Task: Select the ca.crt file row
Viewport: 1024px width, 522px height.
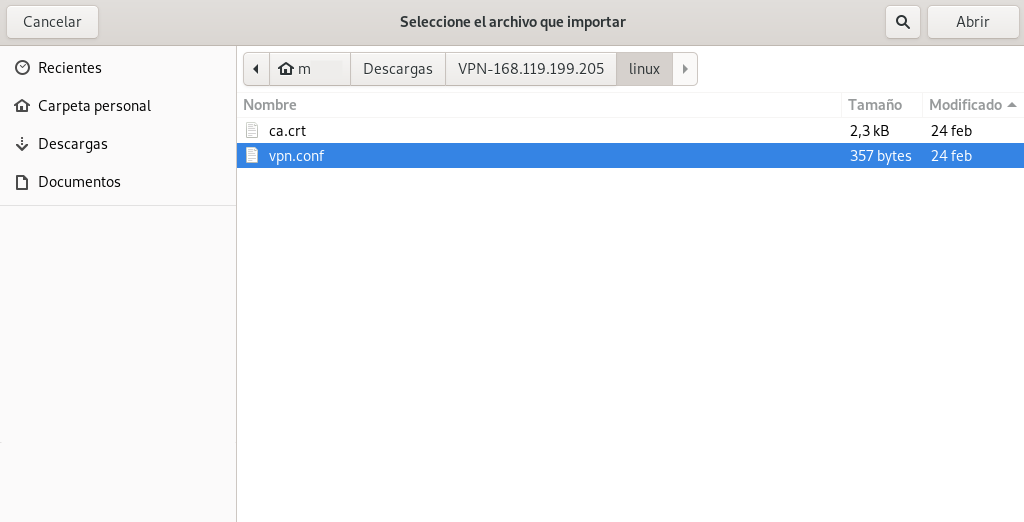Action: [x=630, y=131]
